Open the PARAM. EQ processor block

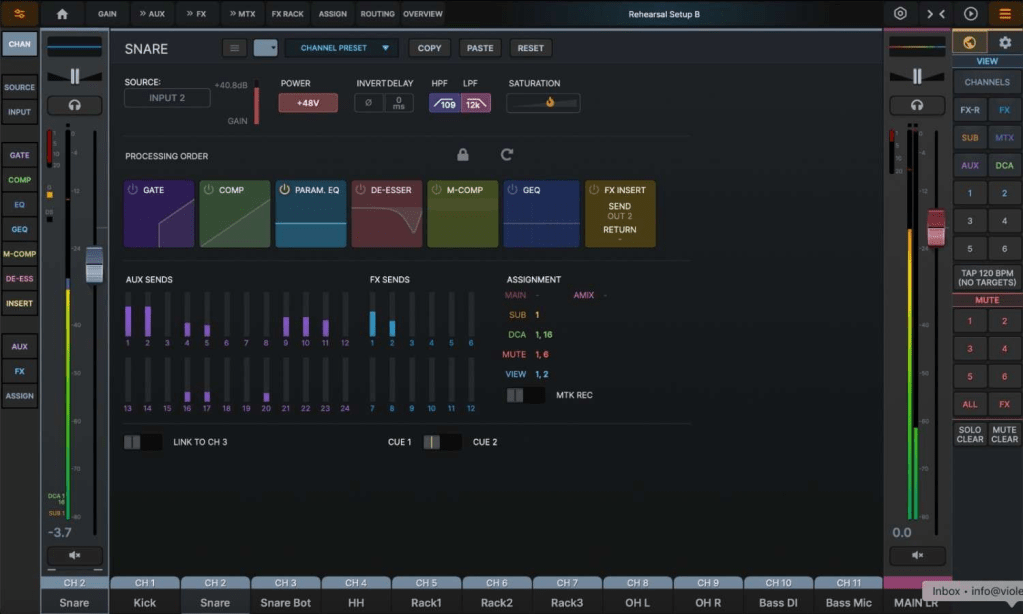coord(310,213)
